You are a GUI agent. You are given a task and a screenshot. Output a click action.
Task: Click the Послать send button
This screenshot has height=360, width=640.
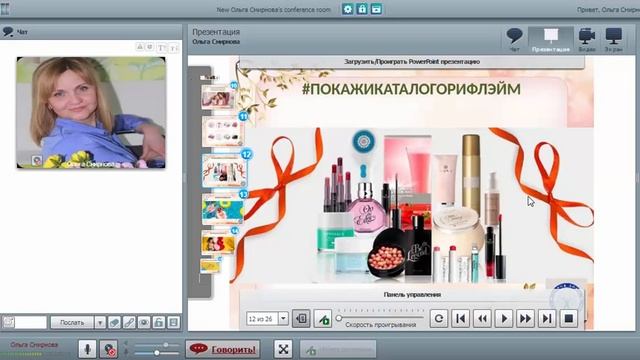tap(72, 322)
